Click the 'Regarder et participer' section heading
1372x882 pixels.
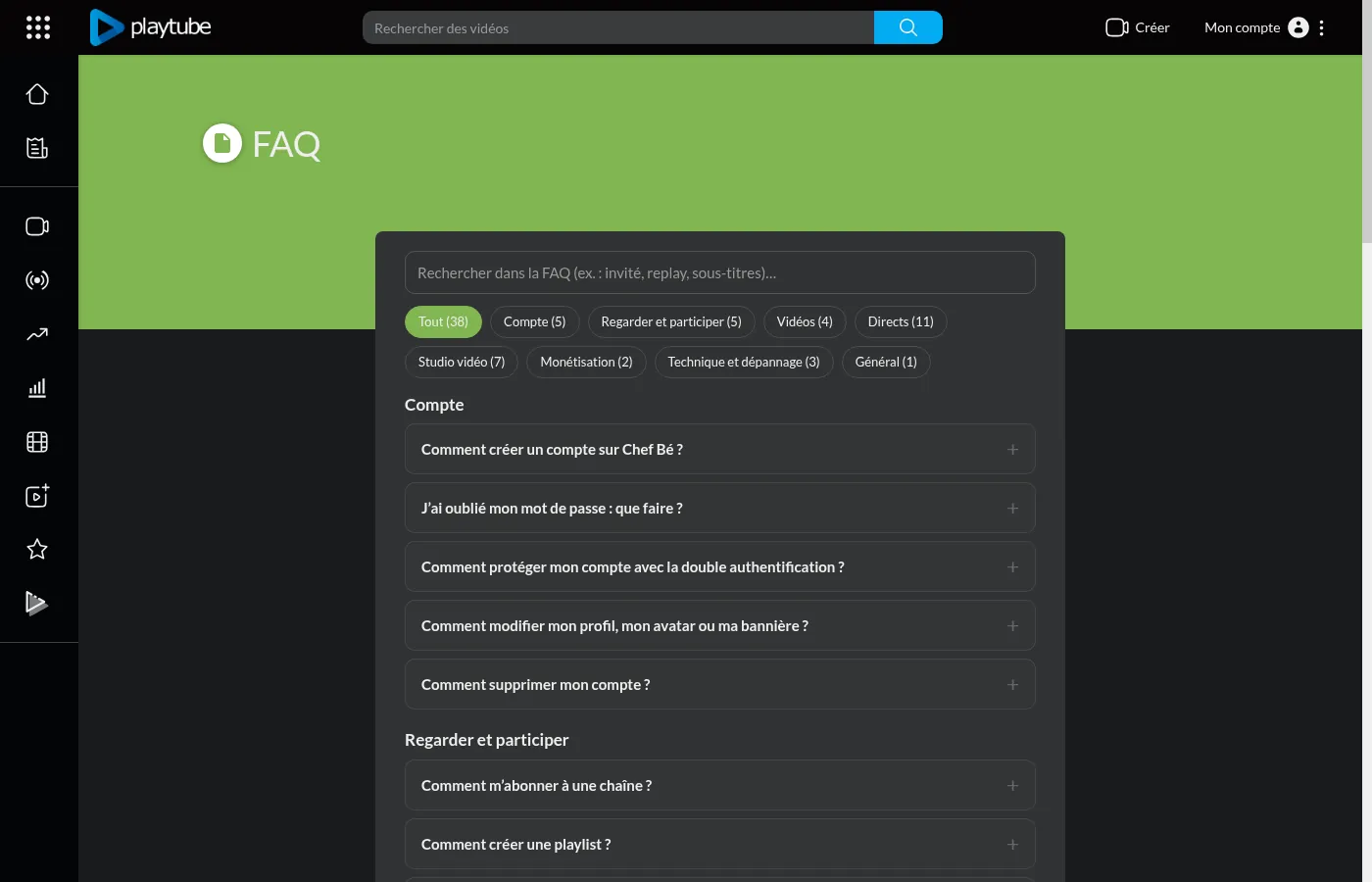click(486, 740)
